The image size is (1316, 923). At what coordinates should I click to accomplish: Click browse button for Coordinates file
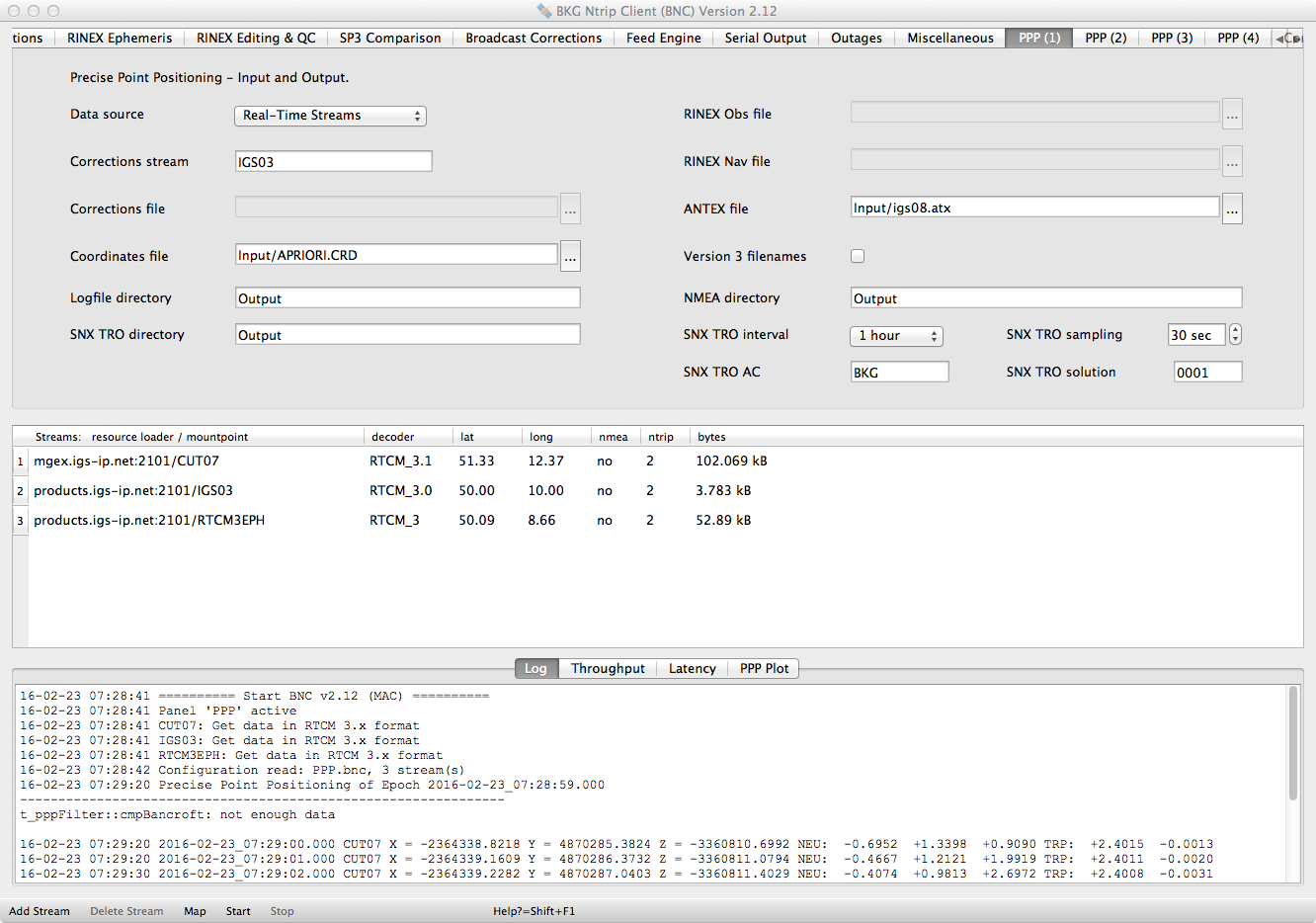[570, 256]
